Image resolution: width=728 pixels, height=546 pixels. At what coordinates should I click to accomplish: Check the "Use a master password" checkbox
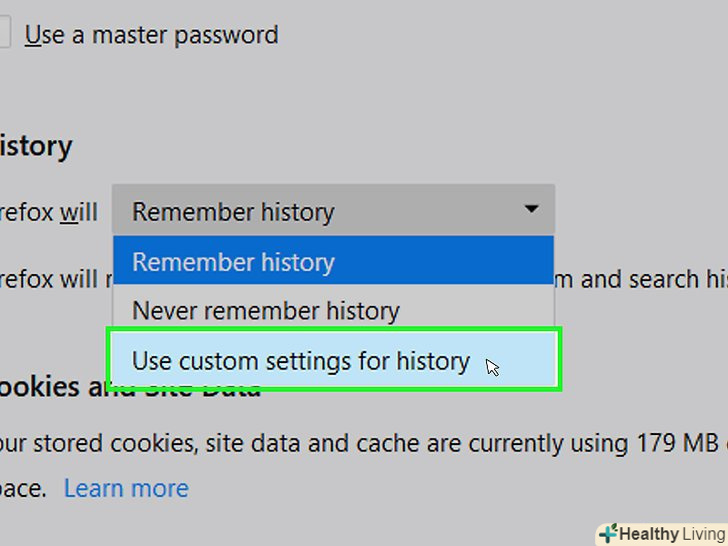pyautogui.click(x=4, y=34)
